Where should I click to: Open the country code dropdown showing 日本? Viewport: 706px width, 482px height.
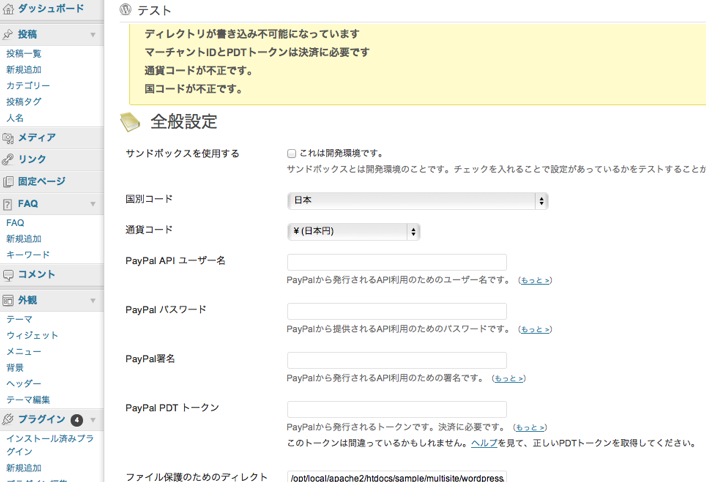point(417,201)
